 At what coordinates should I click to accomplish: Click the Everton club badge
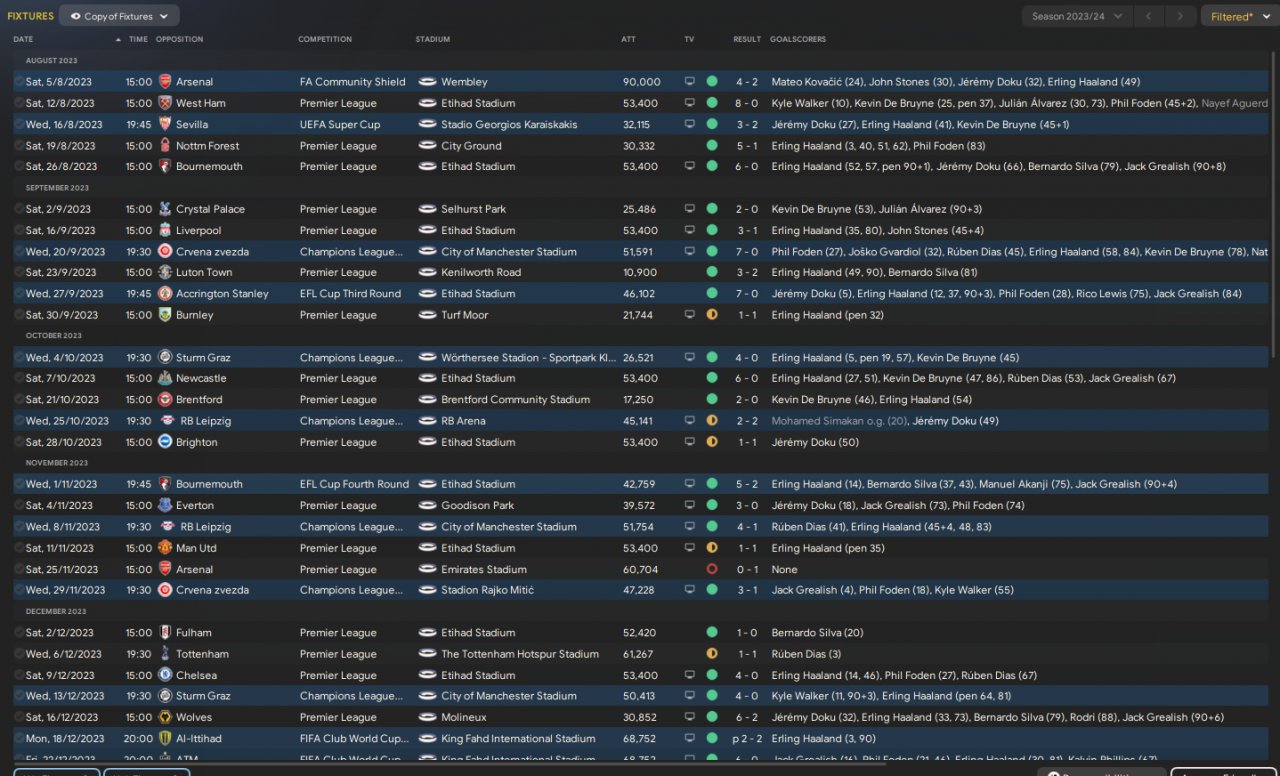[165, 505]
